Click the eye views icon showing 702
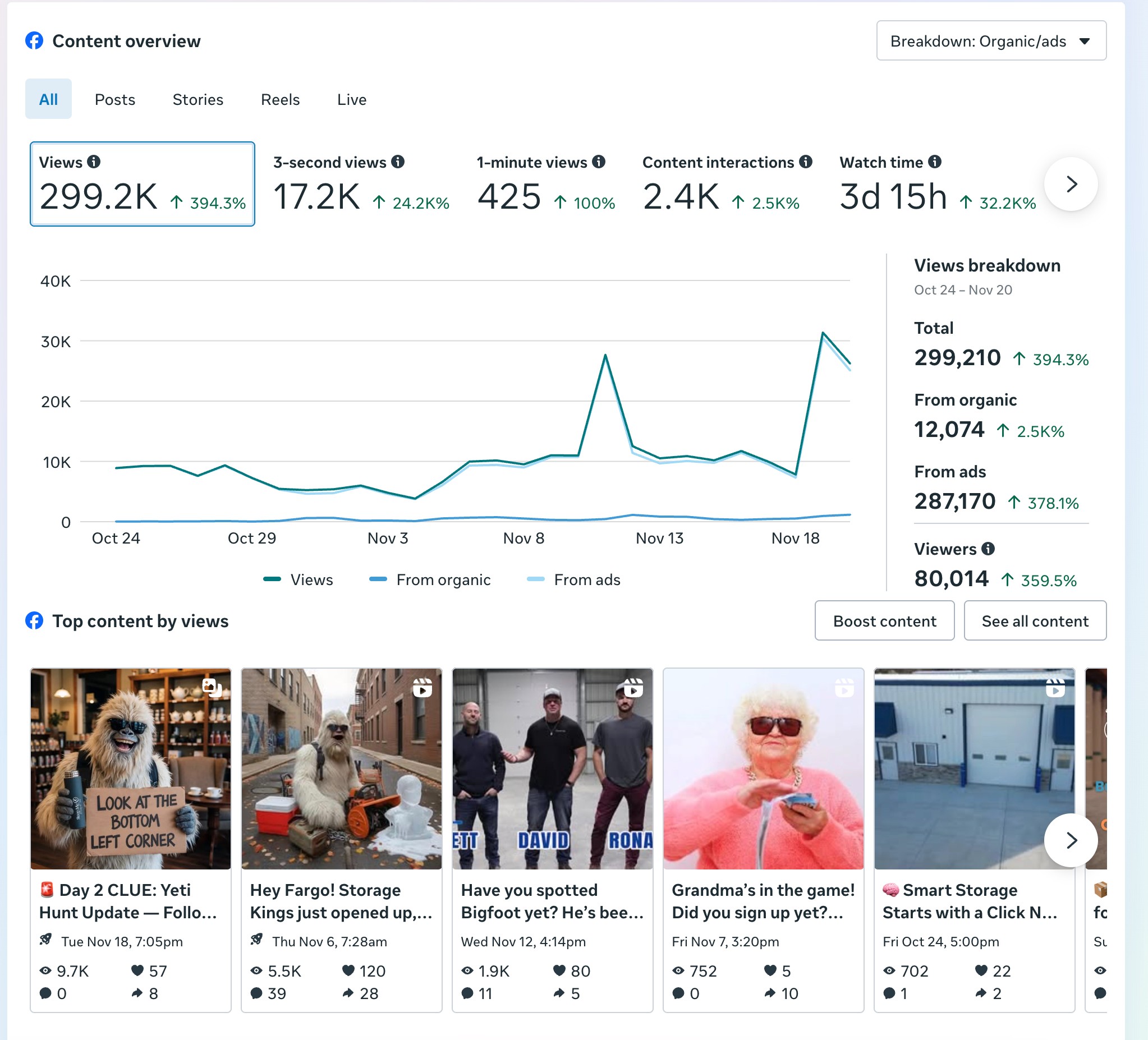The image size is (1148, 1040). (x=889, y=970)
